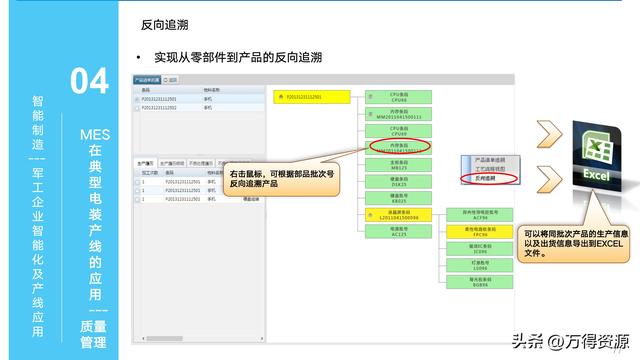Select the 硬盘条码 DSK25 node
640x360 pixels.
tap(398, 182)
